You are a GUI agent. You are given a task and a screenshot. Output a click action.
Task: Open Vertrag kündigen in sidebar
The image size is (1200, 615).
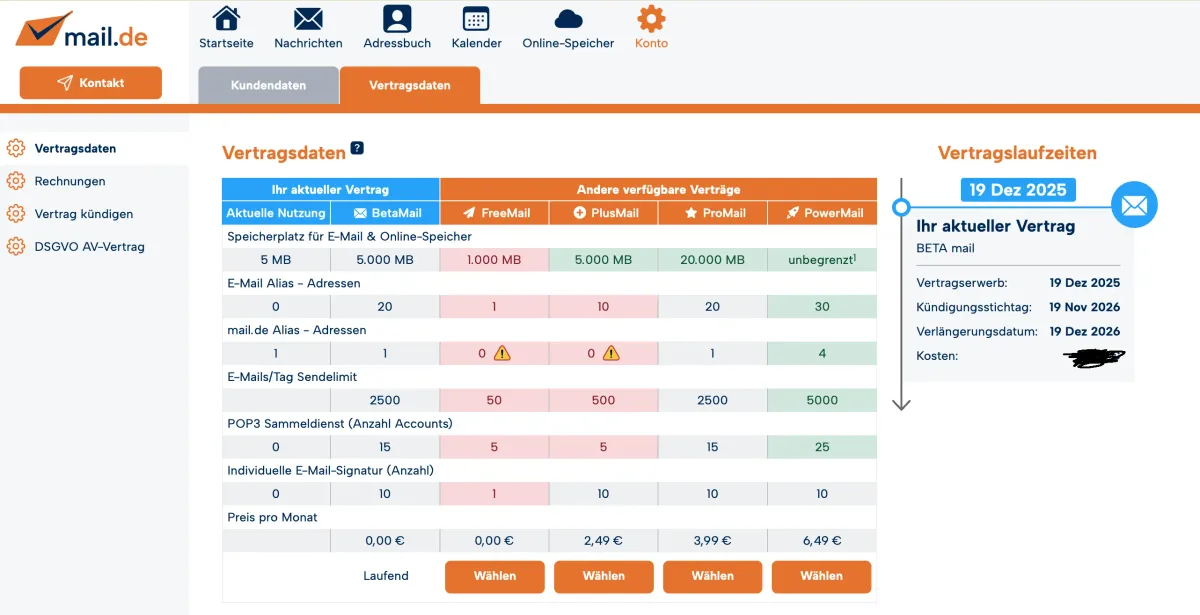point(84,214)
